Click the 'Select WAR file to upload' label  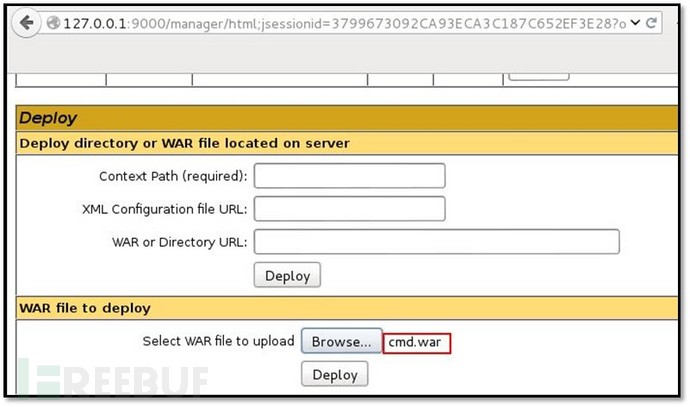click(x=218, y=341)
